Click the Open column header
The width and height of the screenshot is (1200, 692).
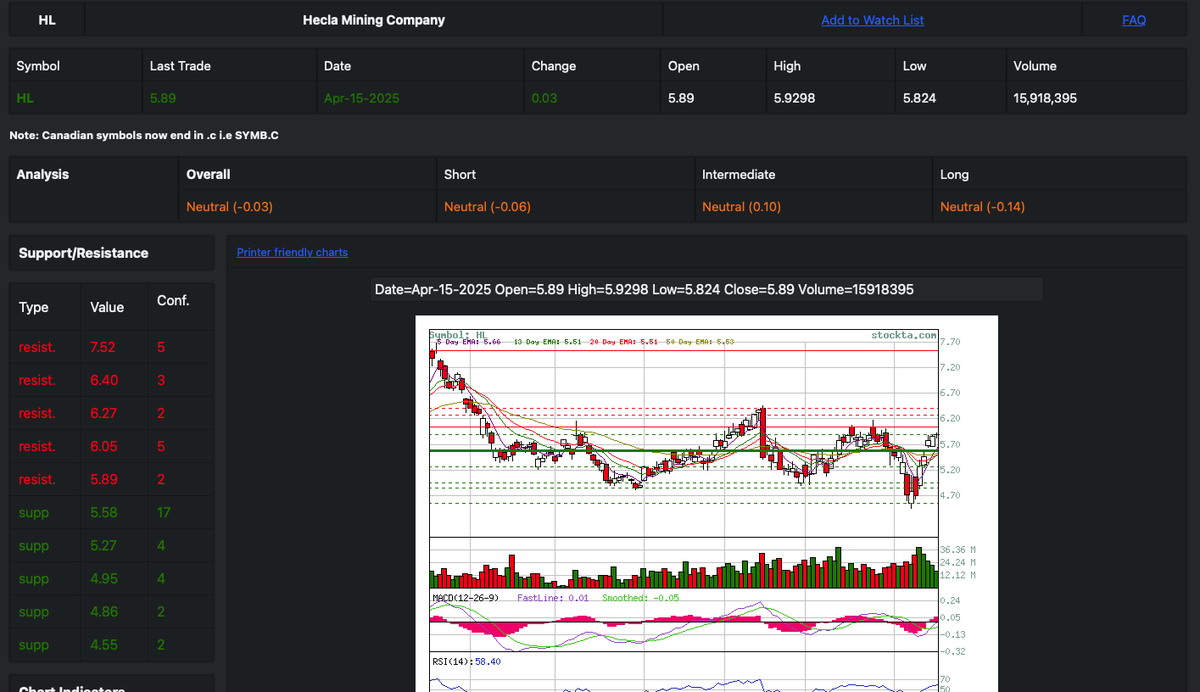point(684,66)
